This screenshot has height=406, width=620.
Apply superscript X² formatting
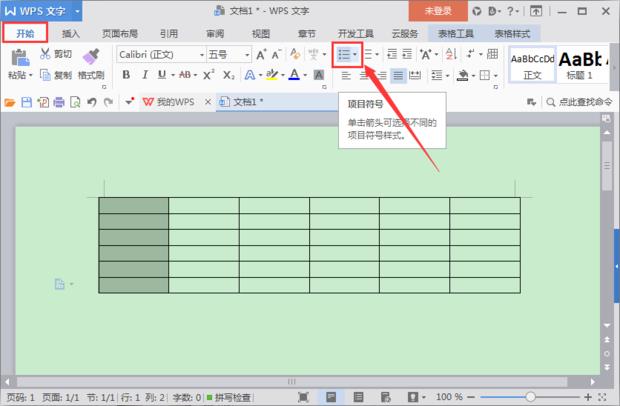(208, 74)
